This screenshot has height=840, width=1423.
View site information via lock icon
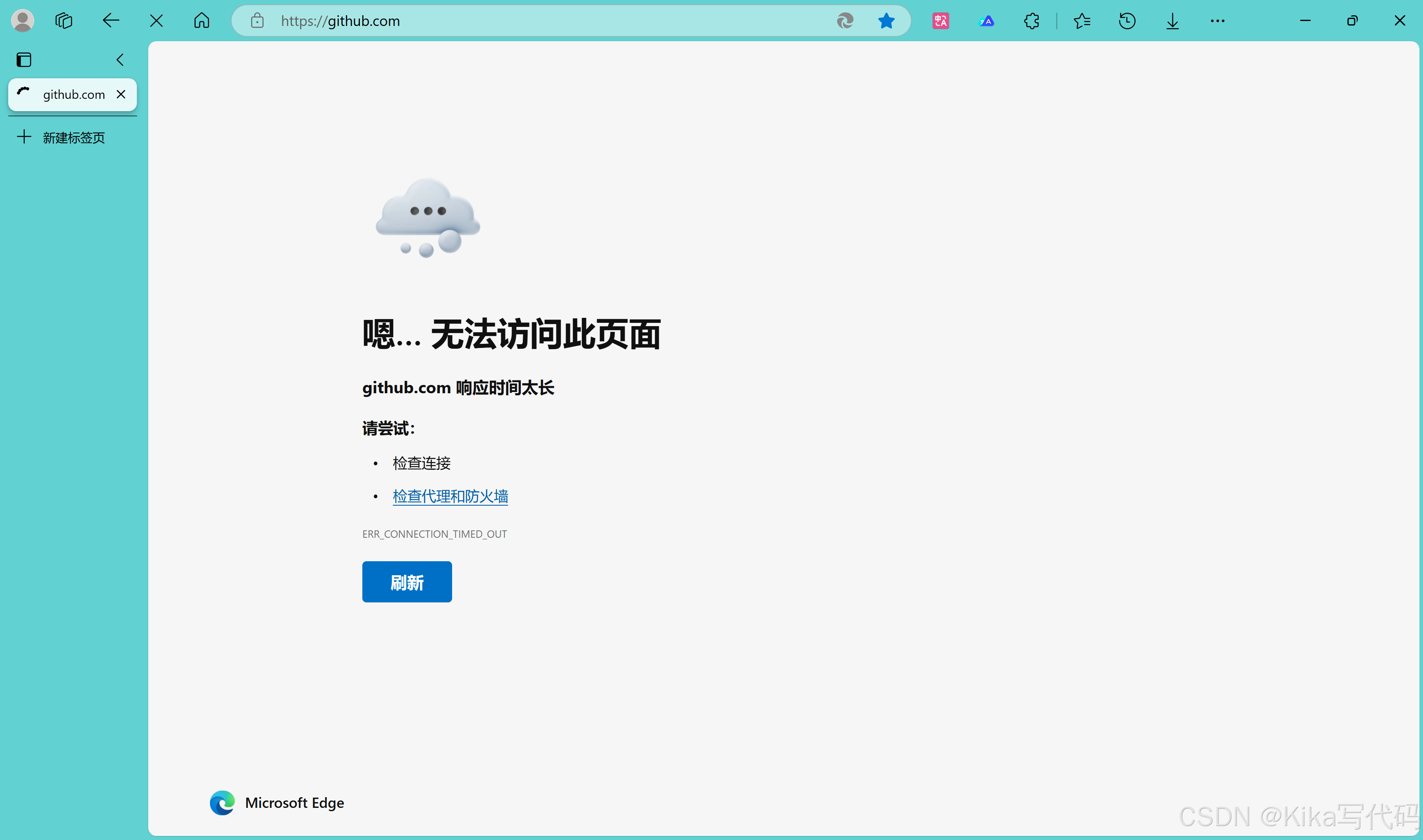click(x=257, y=21)
